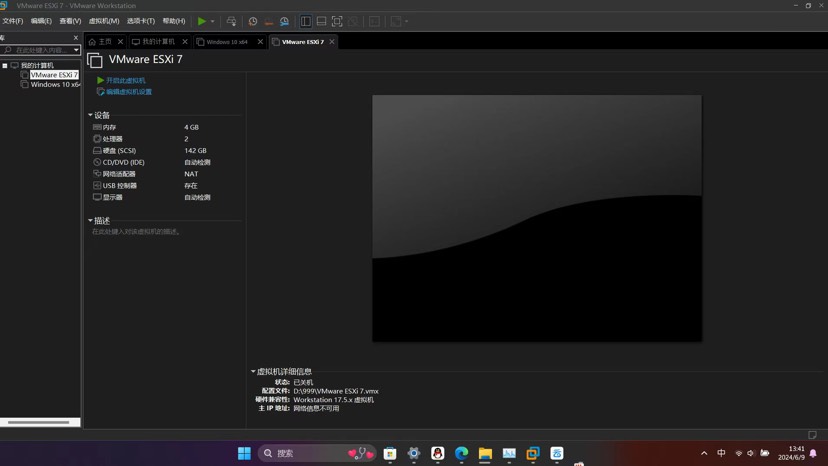The width and height of the screenshot is (828, 466).
Task: Open the snapshot manager icon
Action: click(284, 21)
